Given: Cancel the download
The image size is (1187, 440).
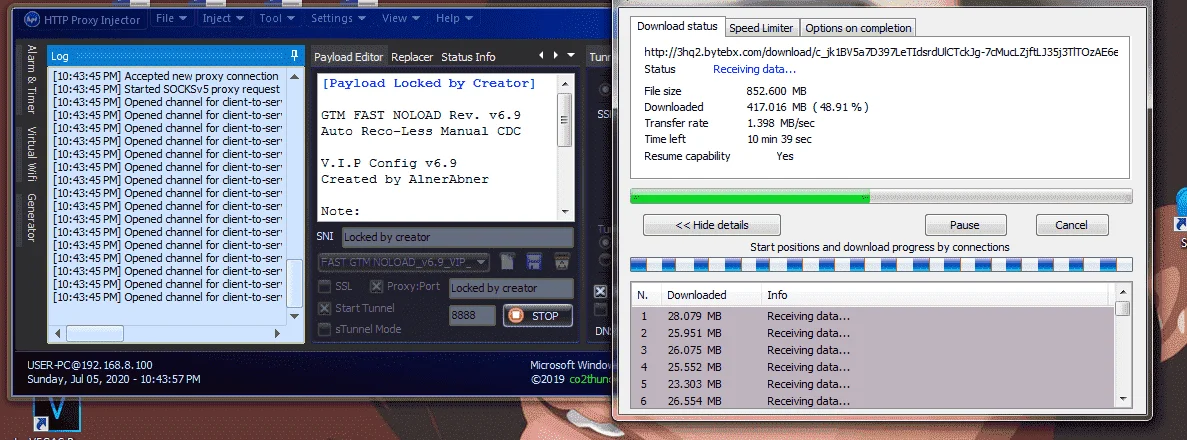Looking at the screenshot, I should point(1072,225).
